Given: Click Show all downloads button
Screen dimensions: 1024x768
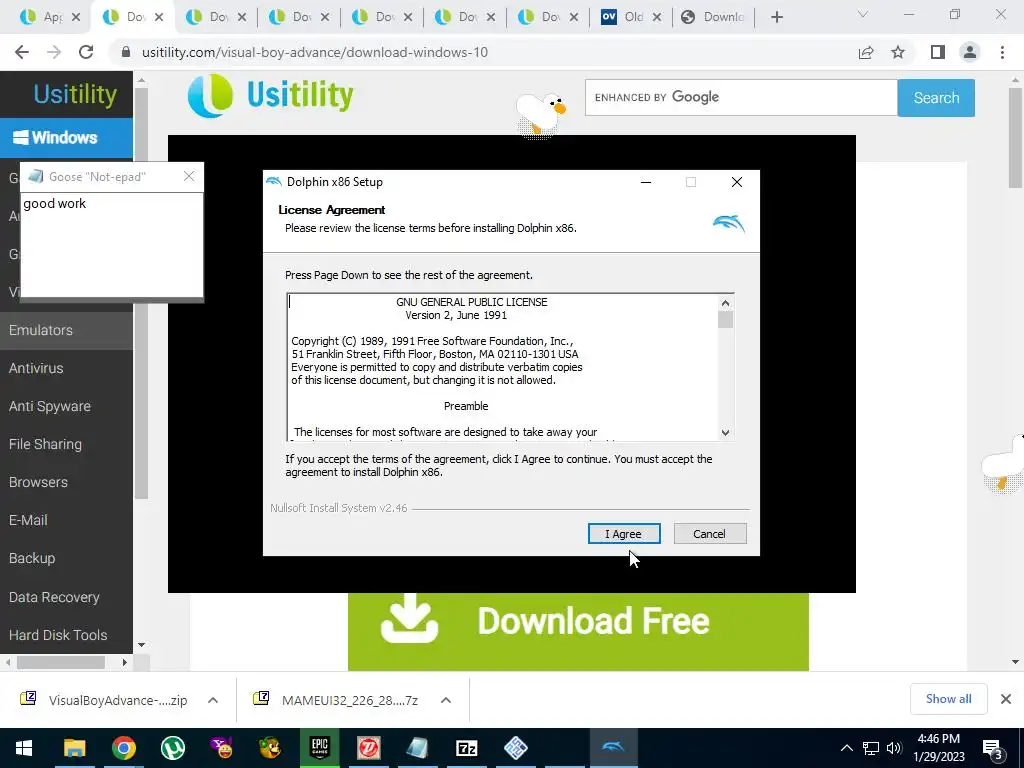Looking at the screenshot, I should (x=948, y=699).
